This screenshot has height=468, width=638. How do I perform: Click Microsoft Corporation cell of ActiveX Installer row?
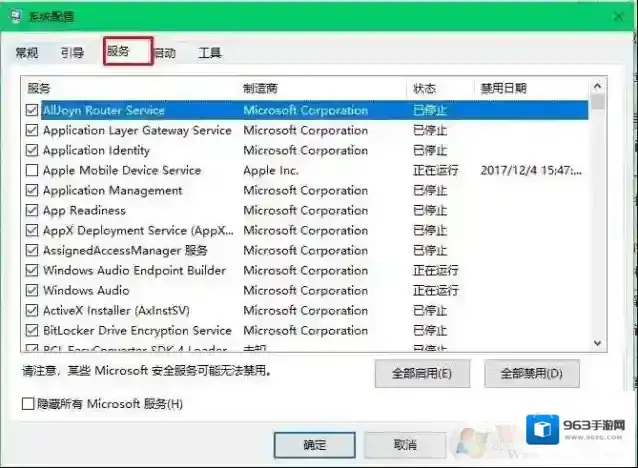(x=306, y=311)
